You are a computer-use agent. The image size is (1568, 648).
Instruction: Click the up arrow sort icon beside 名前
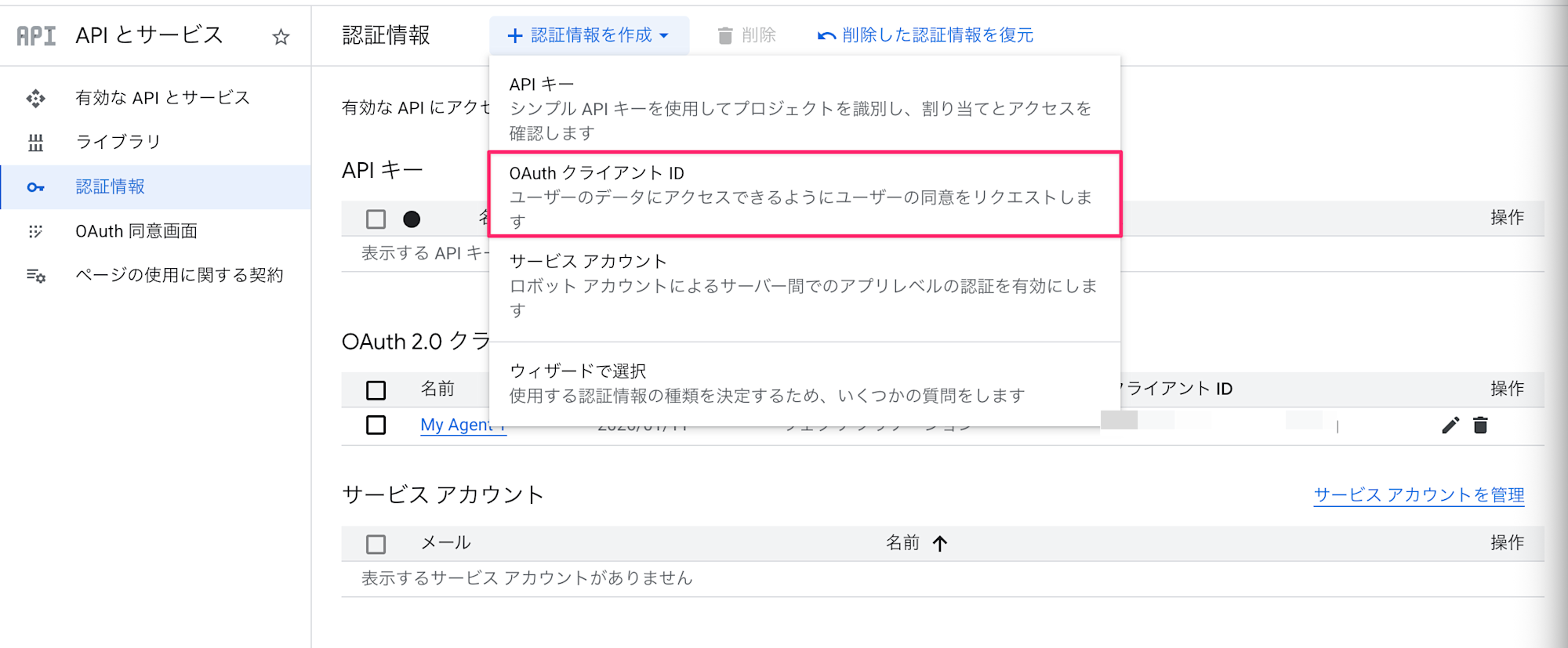[x=940, y=543]
